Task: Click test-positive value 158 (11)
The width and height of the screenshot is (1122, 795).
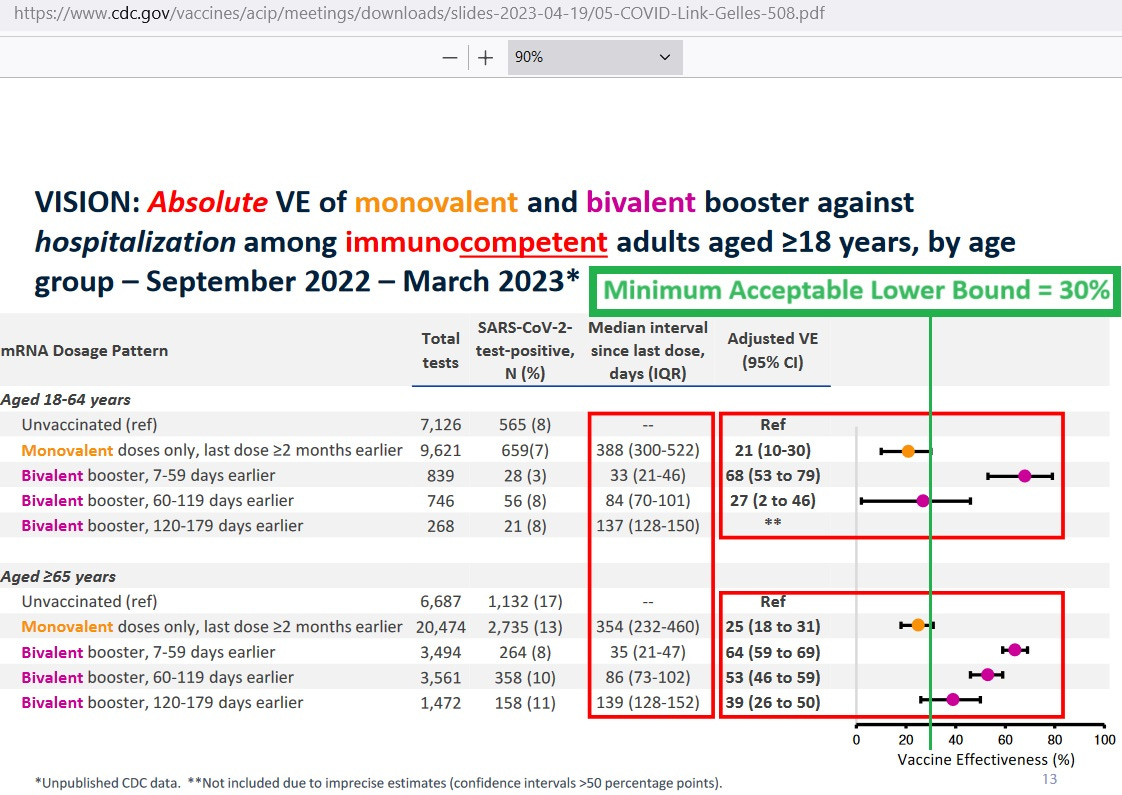Action: point(525,703)
